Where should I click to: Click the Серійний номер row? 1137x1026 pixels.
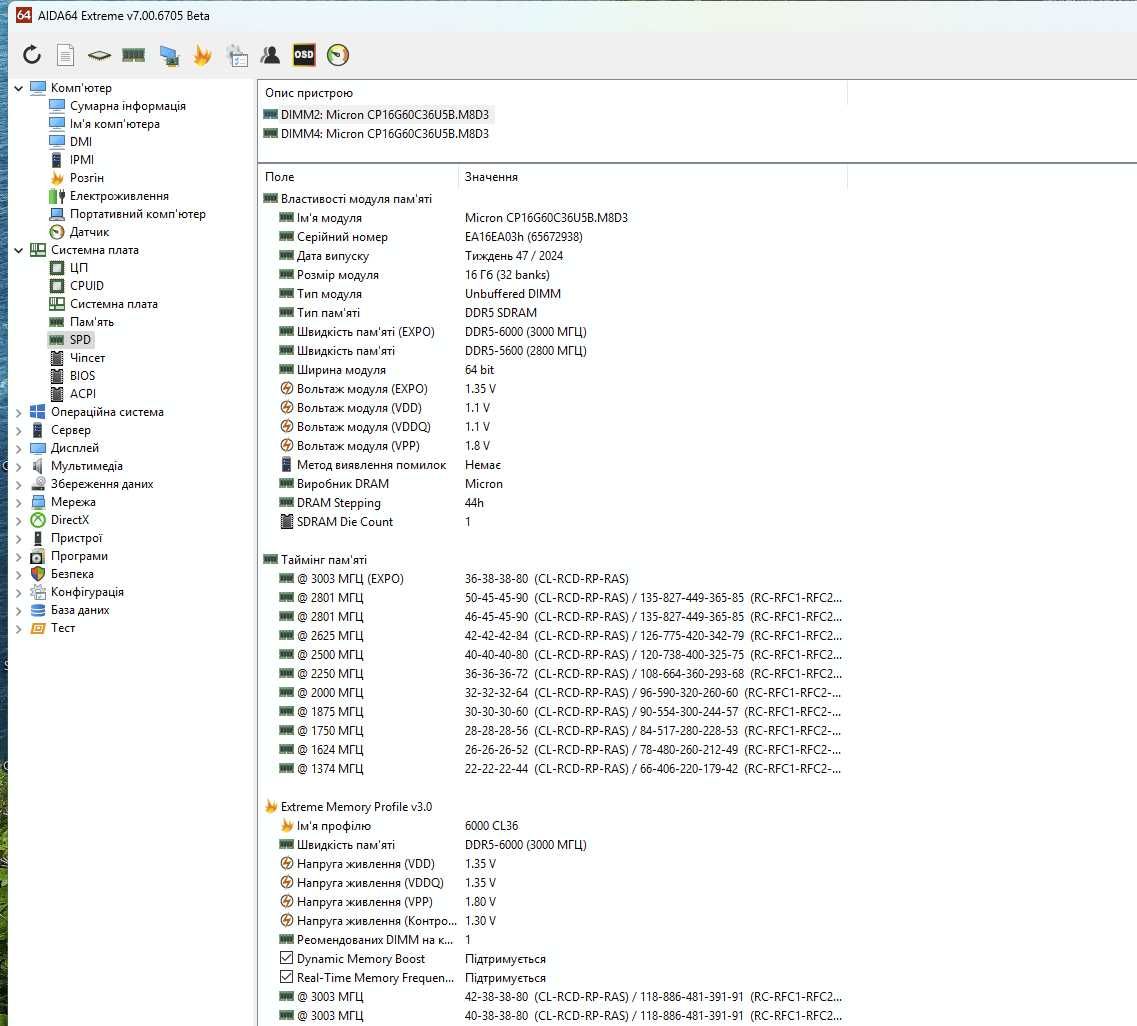553,237
